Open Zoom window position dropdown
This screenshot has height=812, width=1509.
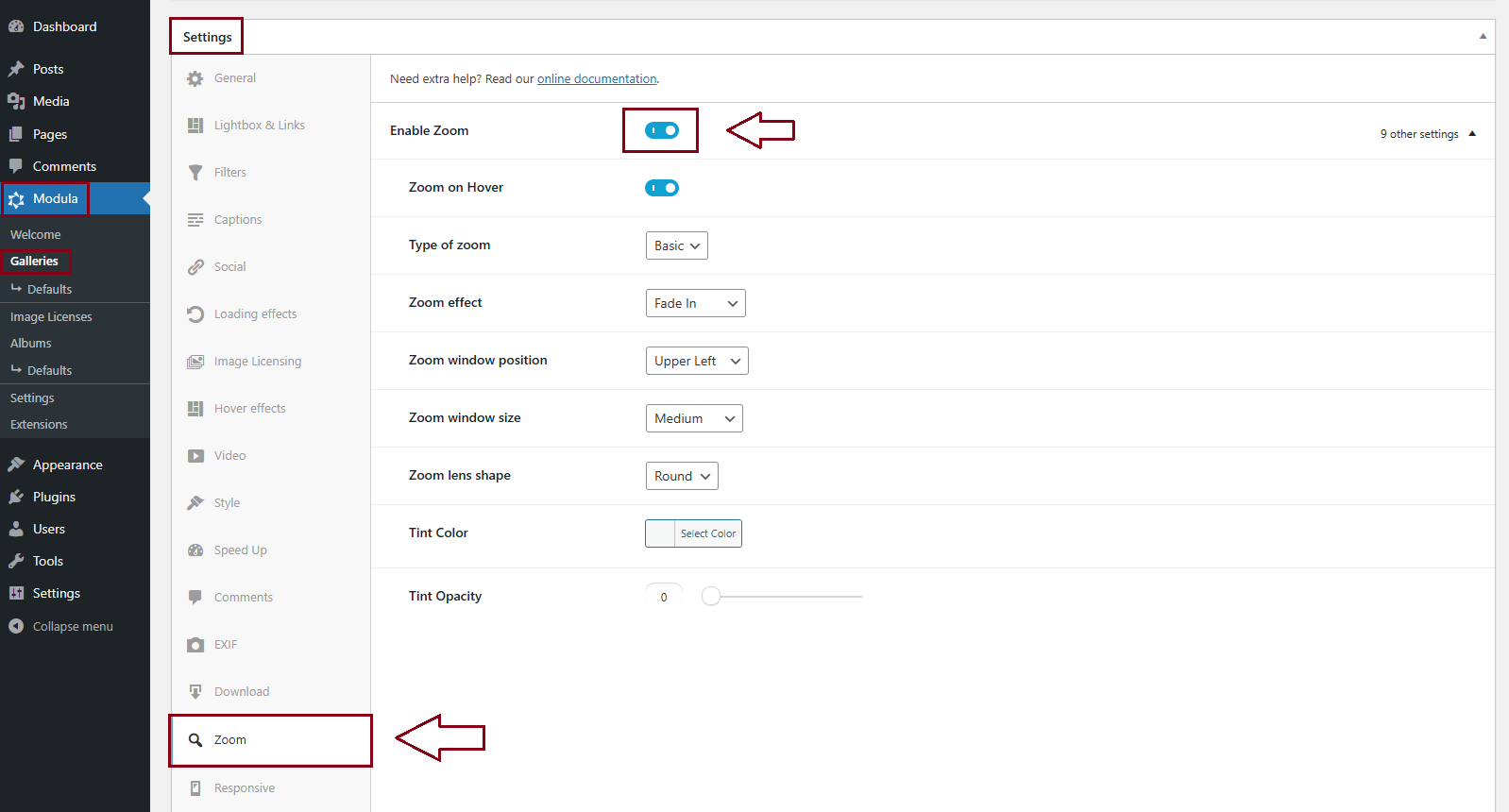pyautogui.click(x=697, y=361)
